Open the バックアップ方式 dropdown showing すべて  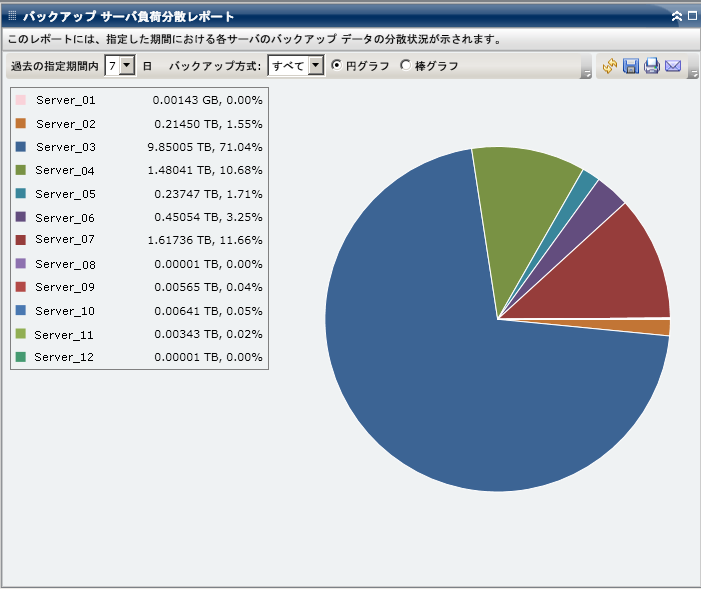296,66
